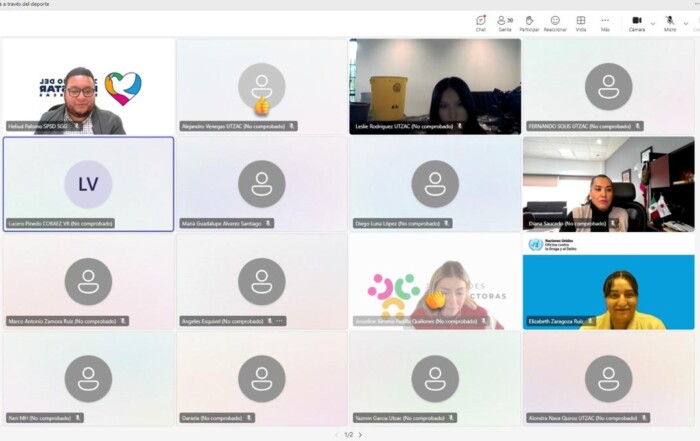700x441 pixels.
Task: Click the '1/2' page indicator
Action: [x=349, y=435]
